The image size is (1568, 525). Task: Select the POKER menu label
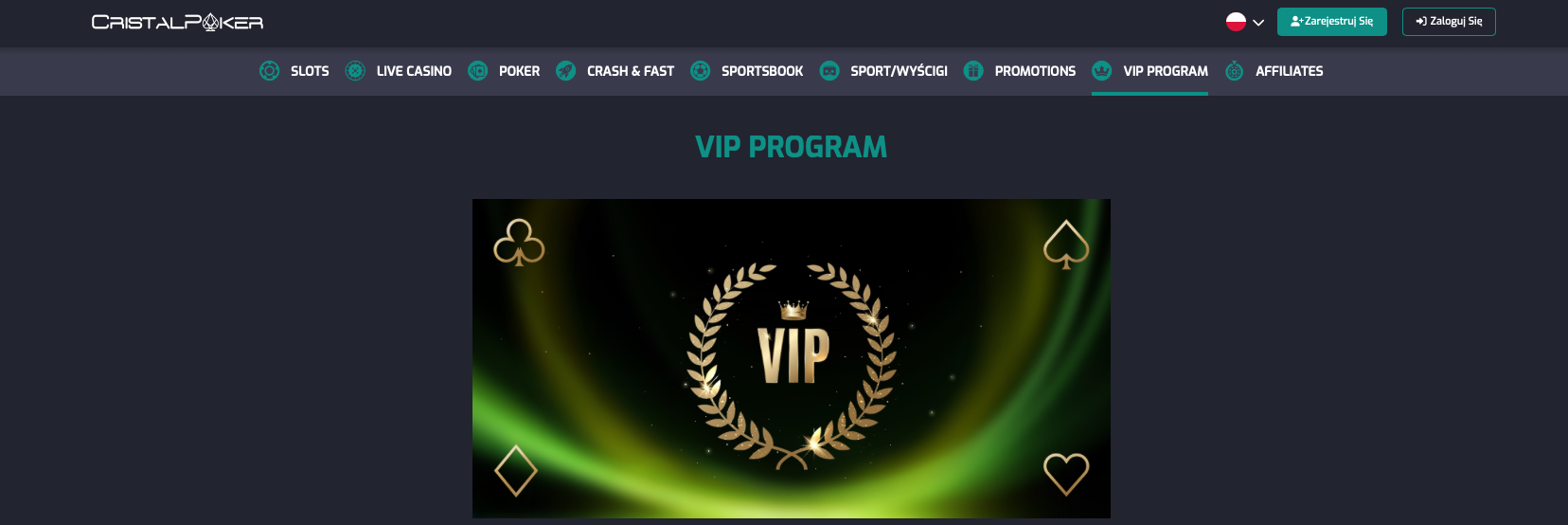coord(519,71)
